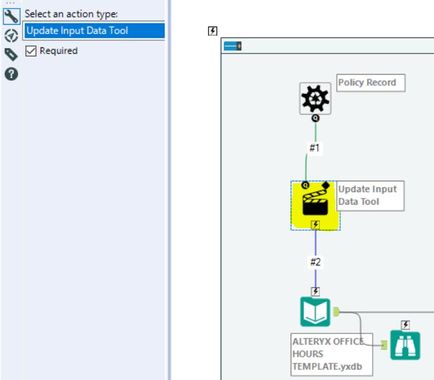
Task: Click the lightning anchor above Input Data tool
Action: [315, 291]
